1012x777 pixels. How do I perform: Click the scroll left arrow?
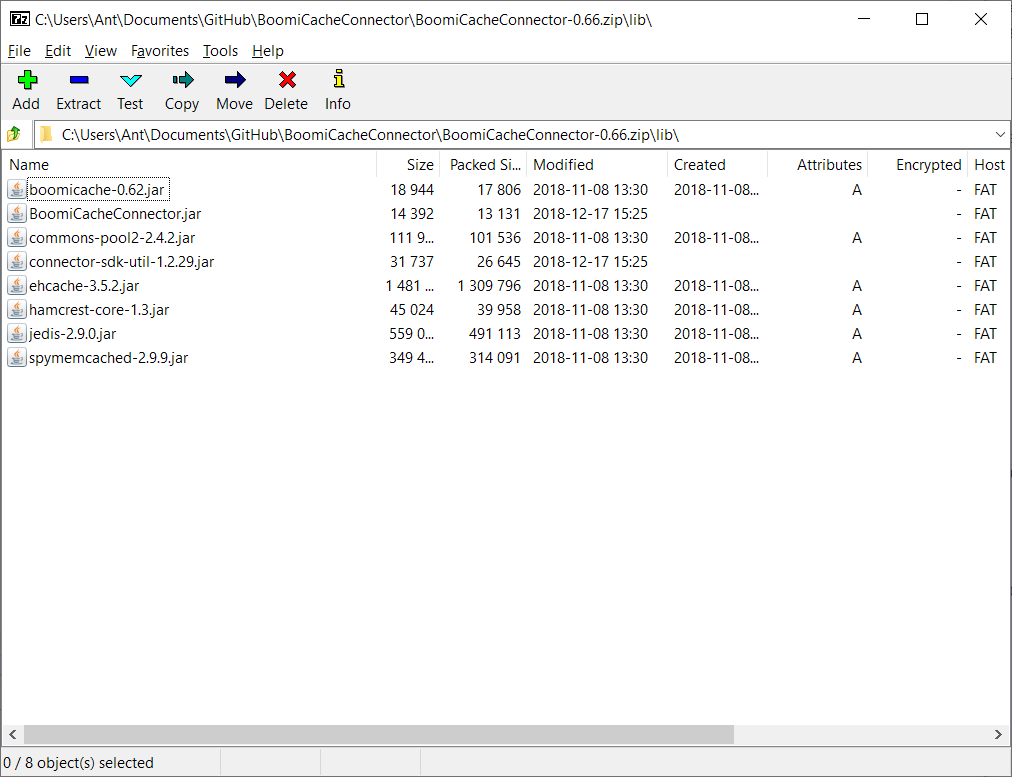click(12, 734)
